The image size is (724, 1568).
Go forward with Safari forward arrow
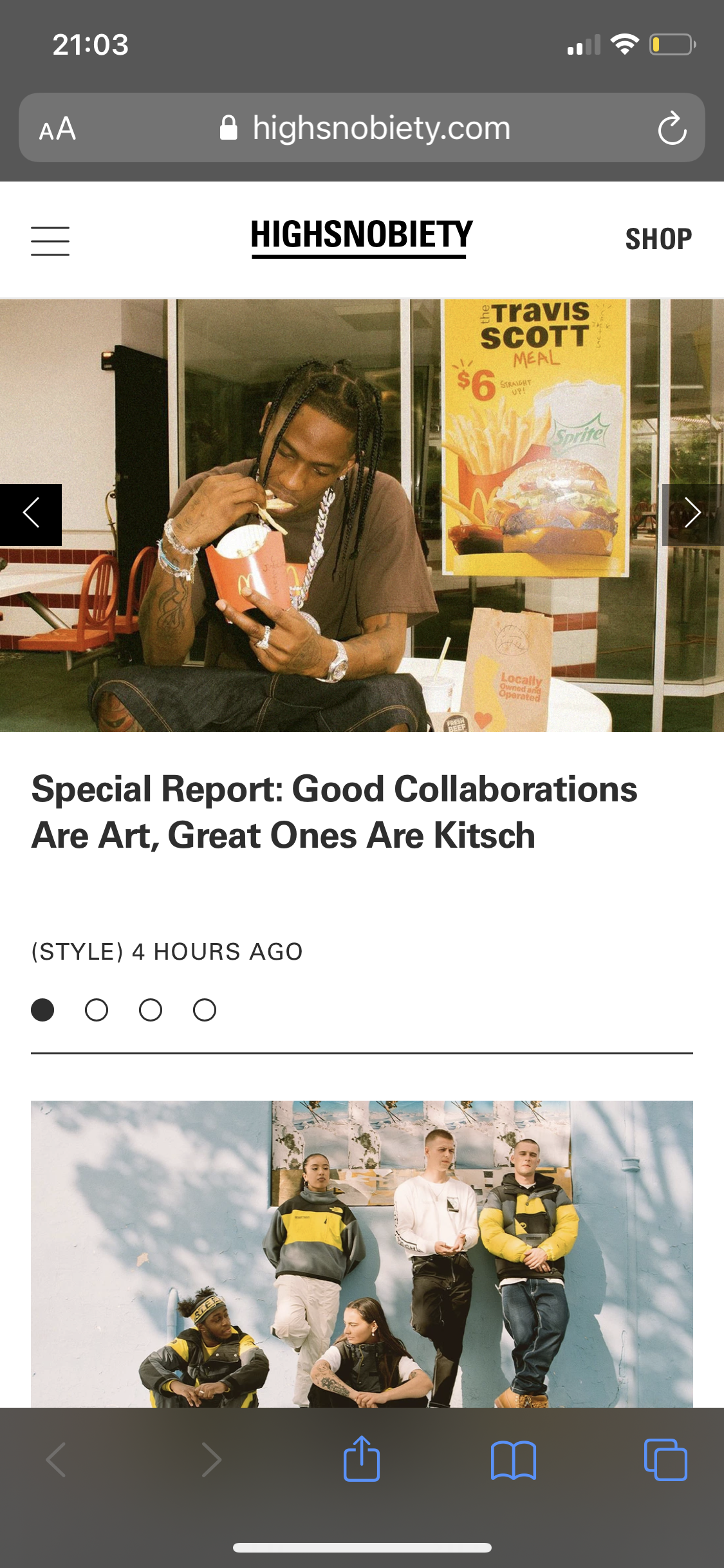(211, 1459)
